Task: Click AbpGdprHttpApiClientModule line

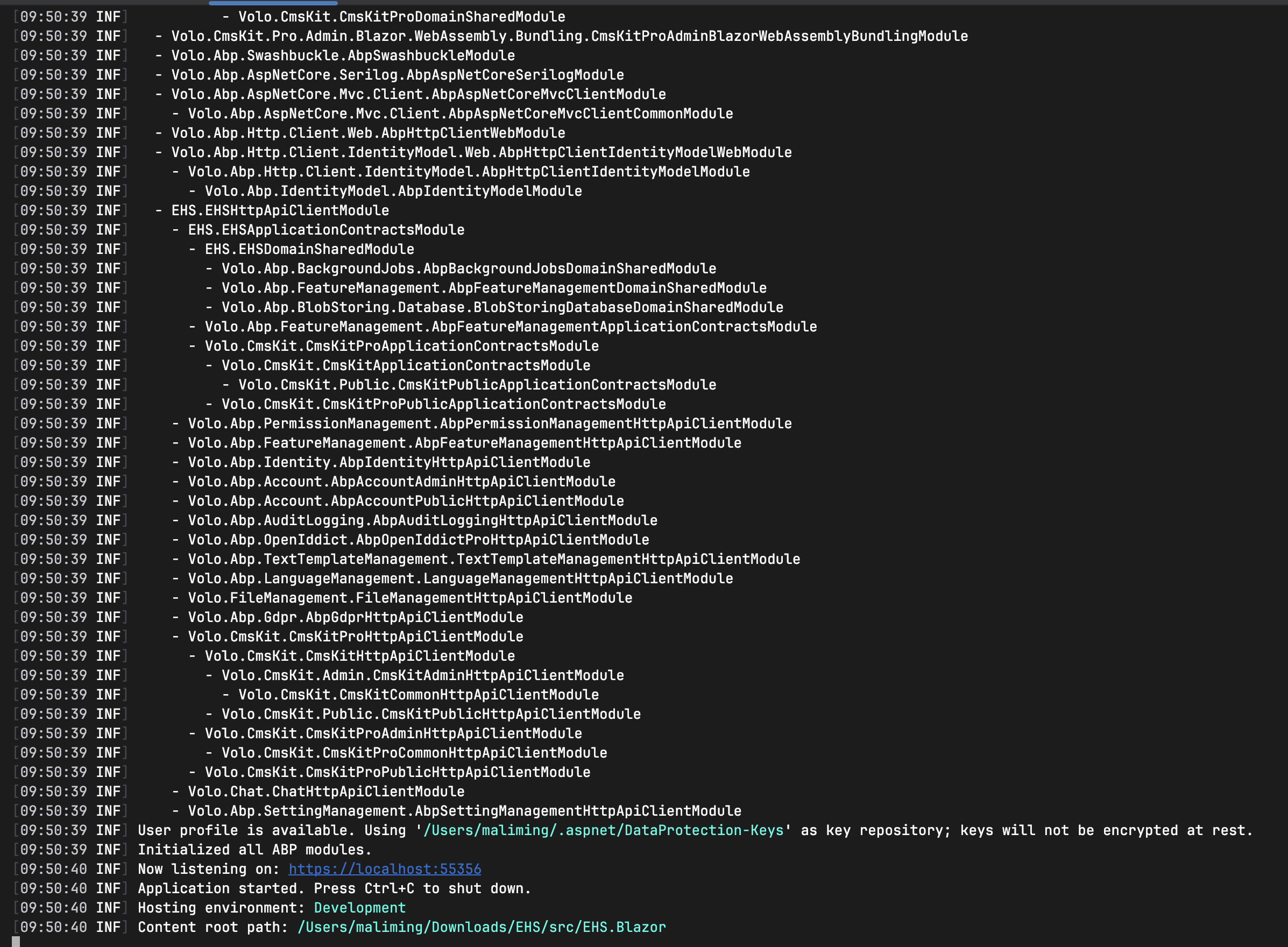Action: [x=356, y=617]
